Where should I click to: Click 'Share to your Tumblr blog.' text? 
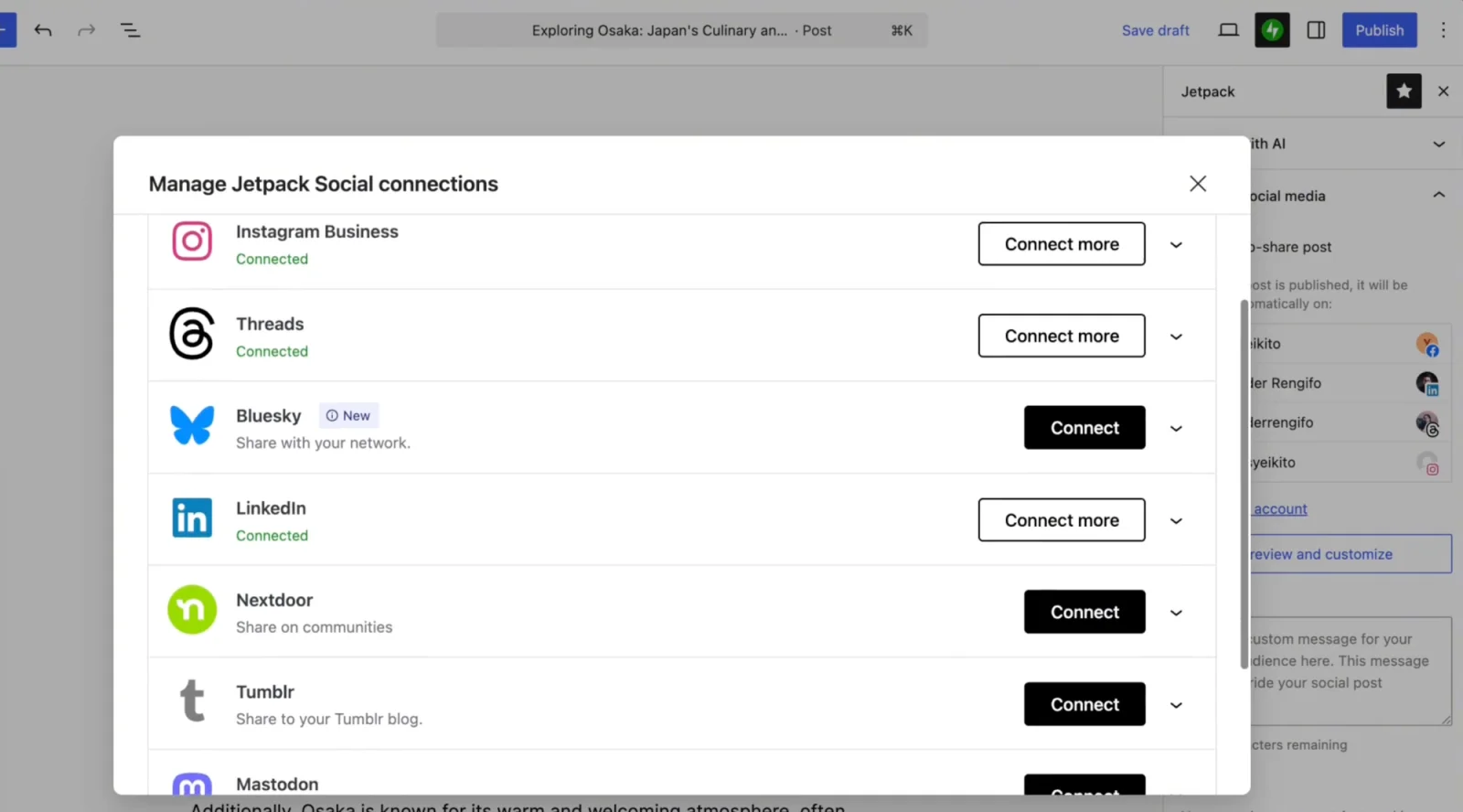tap(329, 720)
